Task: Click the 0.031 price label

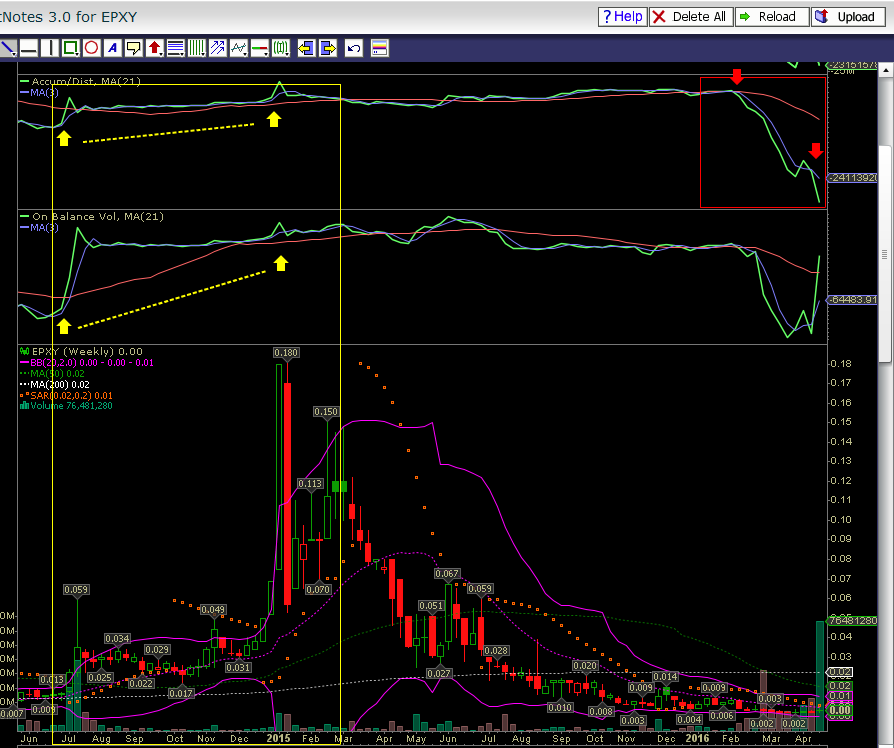Action: (x=238, y=668)
